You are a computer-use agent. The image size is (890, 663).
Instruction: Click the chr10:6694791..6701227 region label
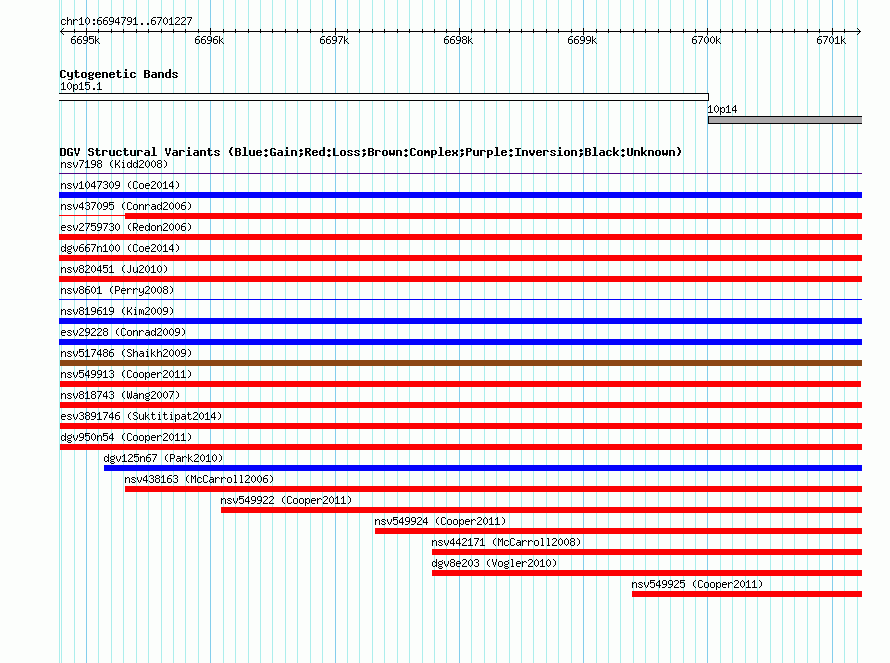(x=126, y=21)
